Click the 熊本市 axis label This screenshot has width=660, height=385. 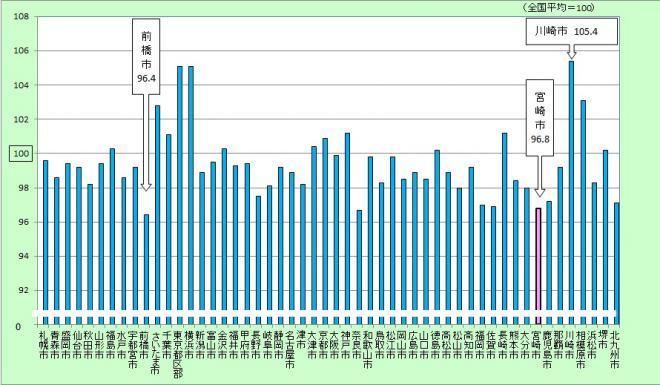tap(513, 345)
